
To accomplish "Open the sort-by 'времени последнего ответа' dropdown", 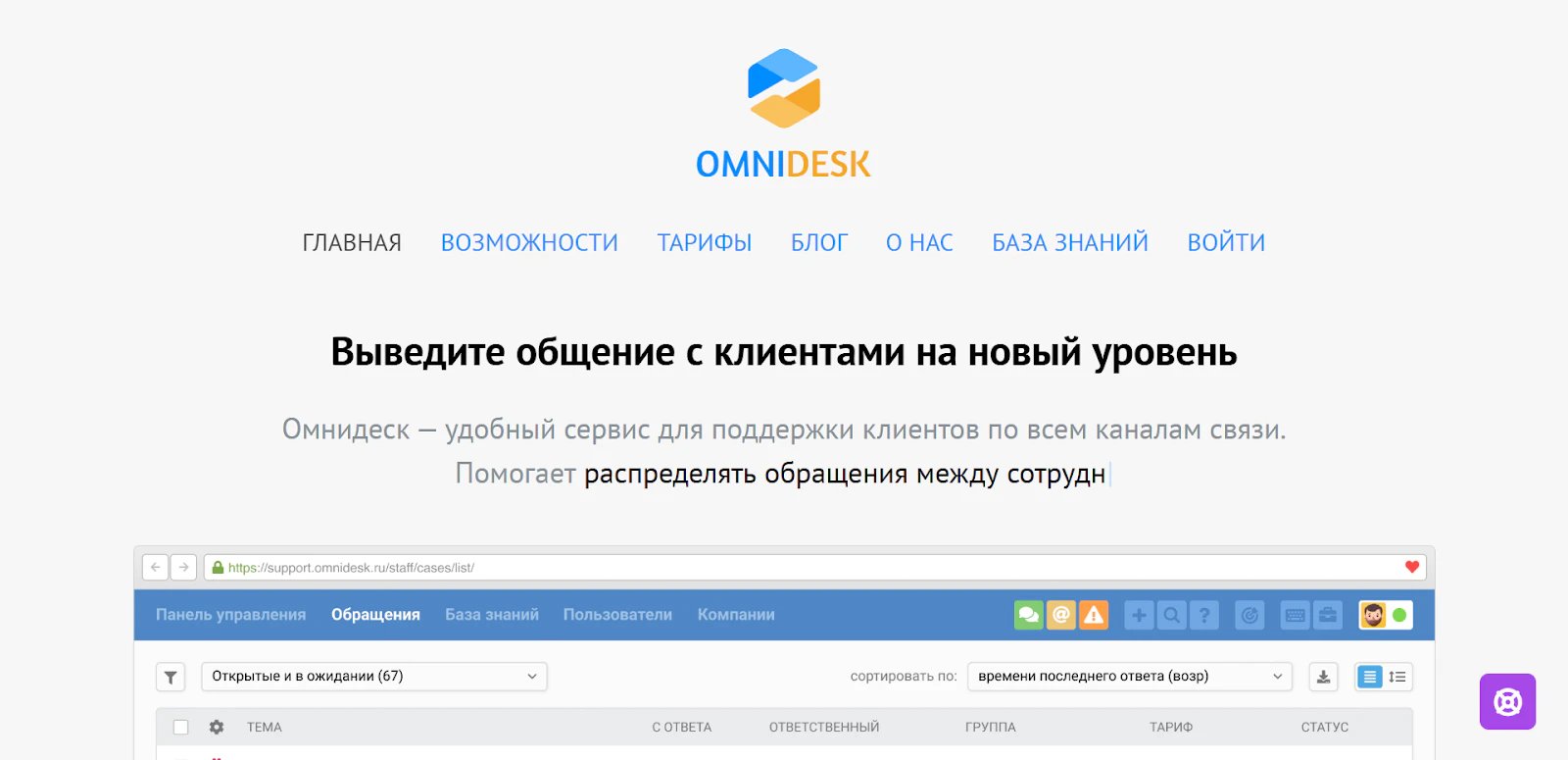I will click(x=1130, y=677).
